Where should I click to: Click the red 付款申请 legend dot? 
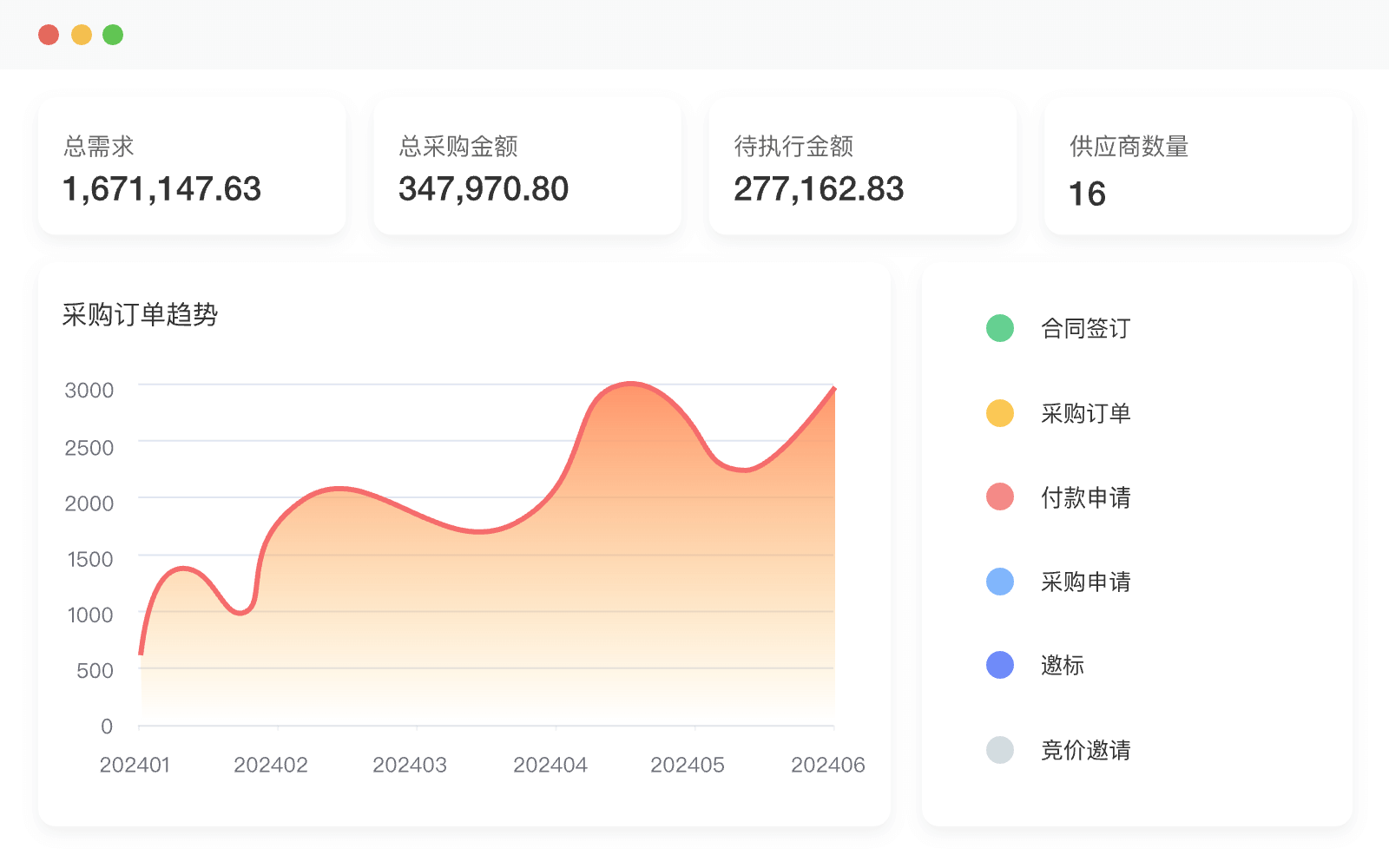point(1000,497)
